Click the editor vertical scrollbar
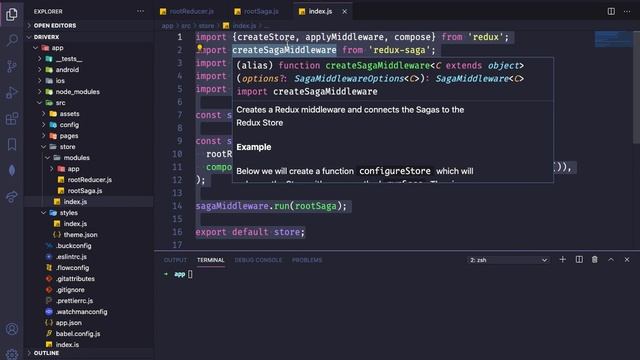 pyautogui.click(x=636, y=88)
